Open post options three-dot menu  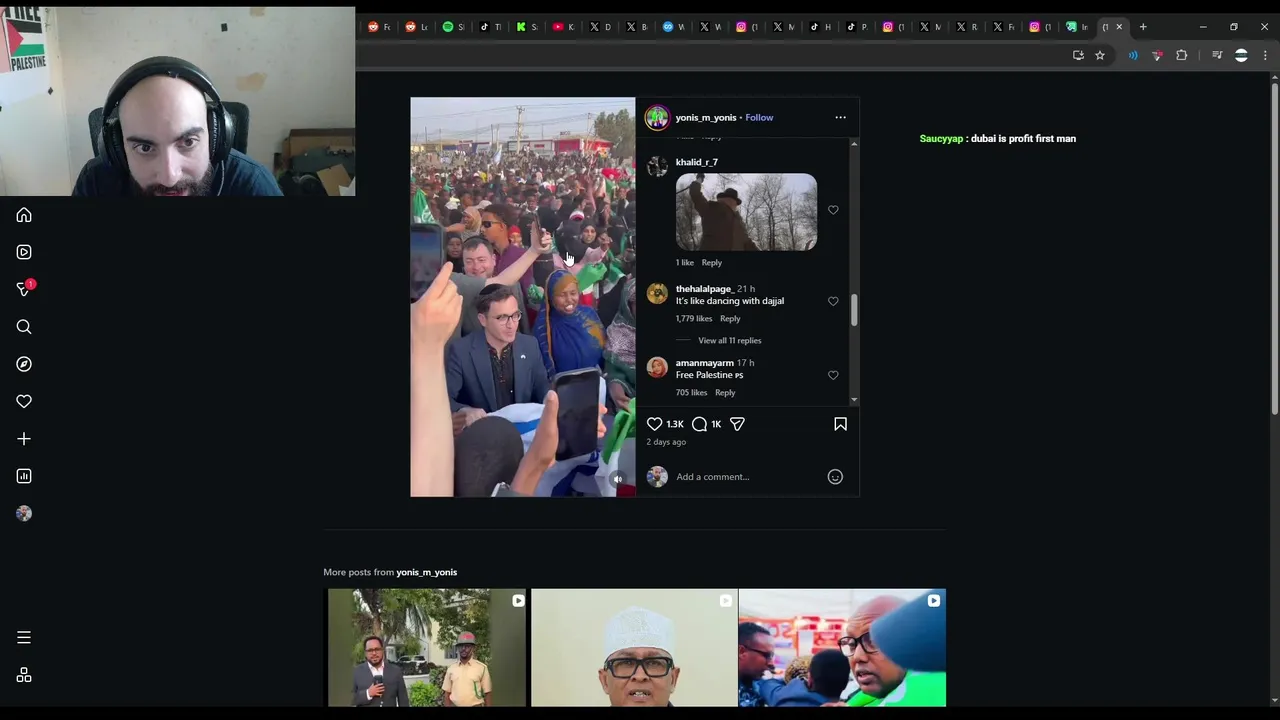pyautogui.click(x=840, y=118)
